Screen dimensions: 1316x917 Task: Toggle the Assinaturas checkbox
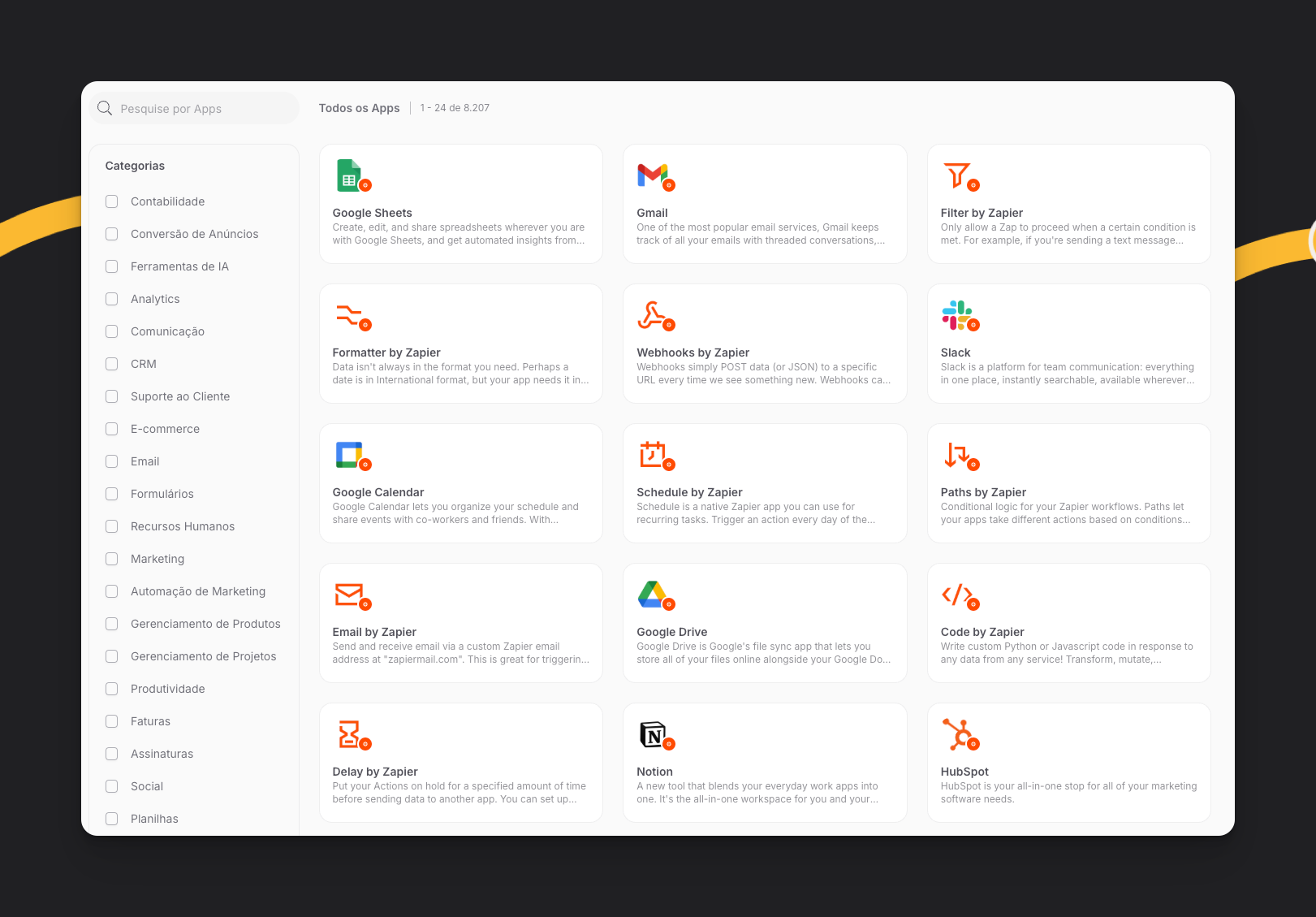[112, 754]
